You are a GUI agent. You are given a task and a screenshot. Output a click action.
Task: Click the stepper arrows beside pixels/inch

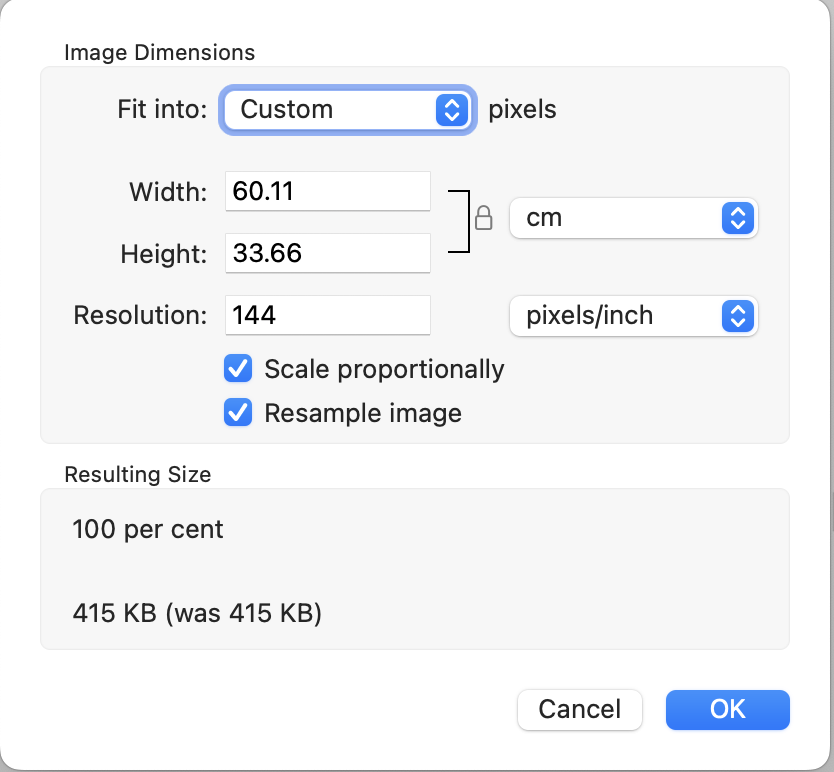[x=737, y=316]
